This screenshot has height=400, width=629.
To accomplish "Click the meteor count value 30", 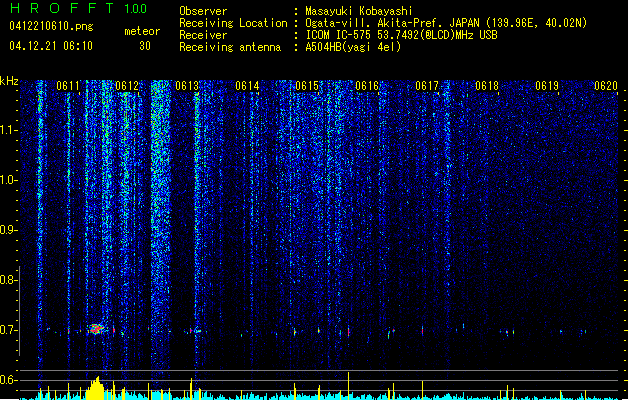I will pyautogui.click(x=145, y=46).
